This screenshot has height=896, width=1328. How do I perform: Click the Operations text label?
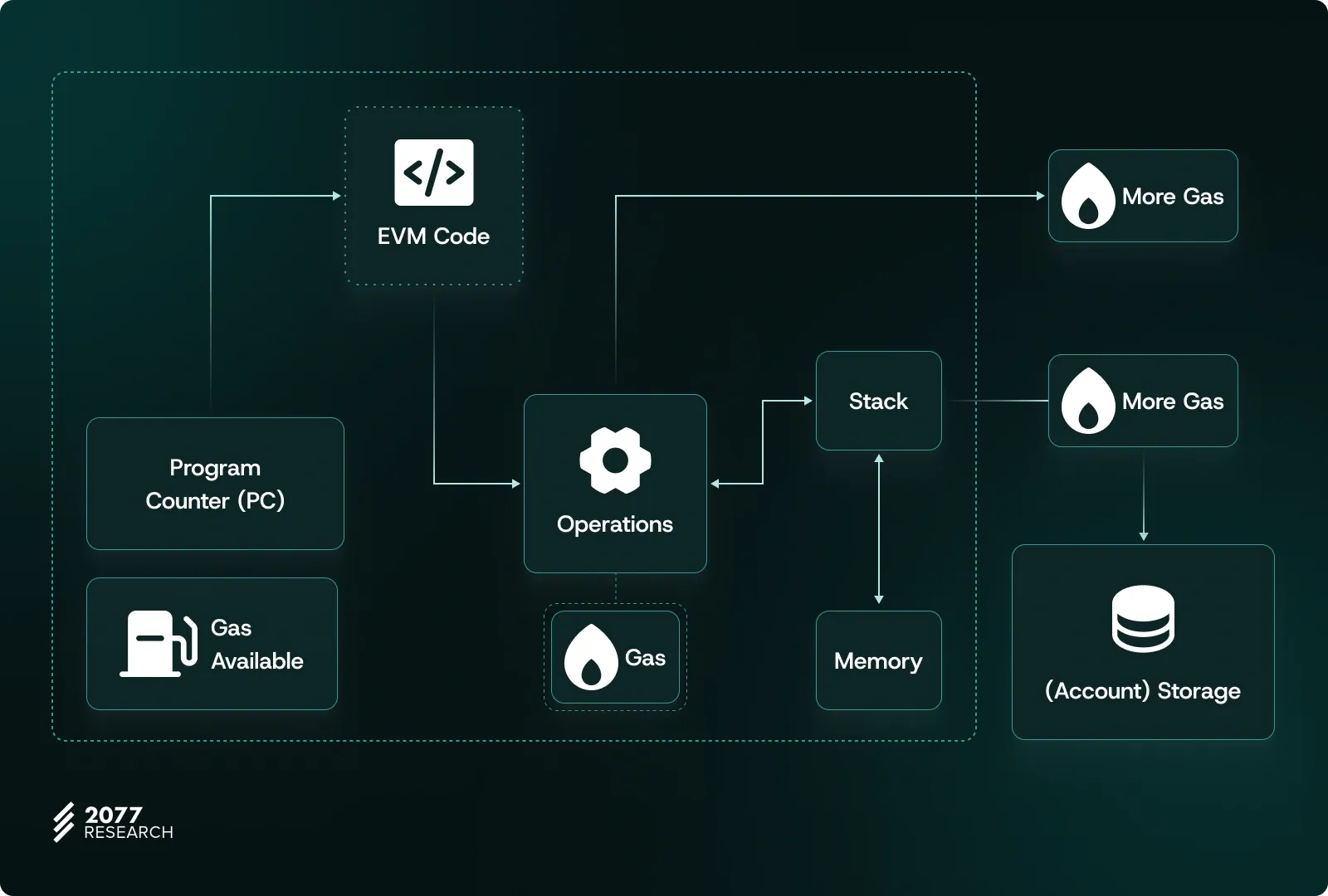[x=615, y=524]
